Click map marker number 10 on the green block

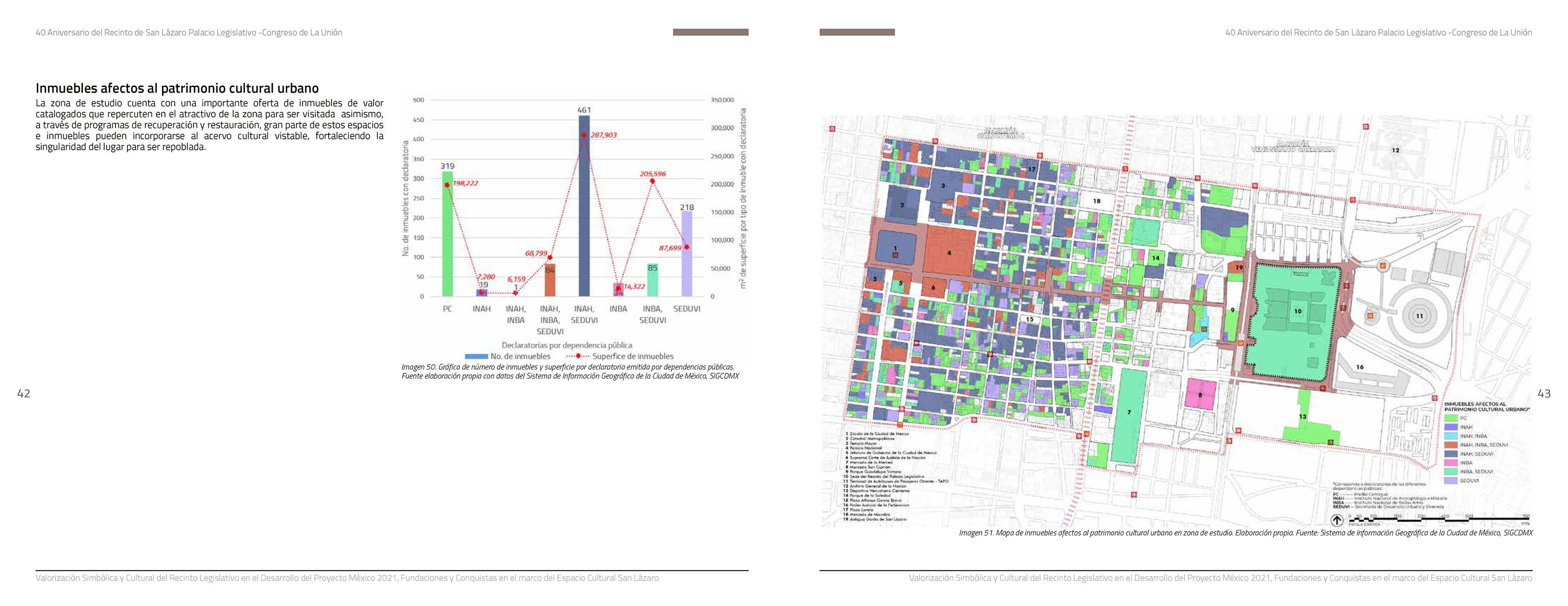pos(1298,311)
